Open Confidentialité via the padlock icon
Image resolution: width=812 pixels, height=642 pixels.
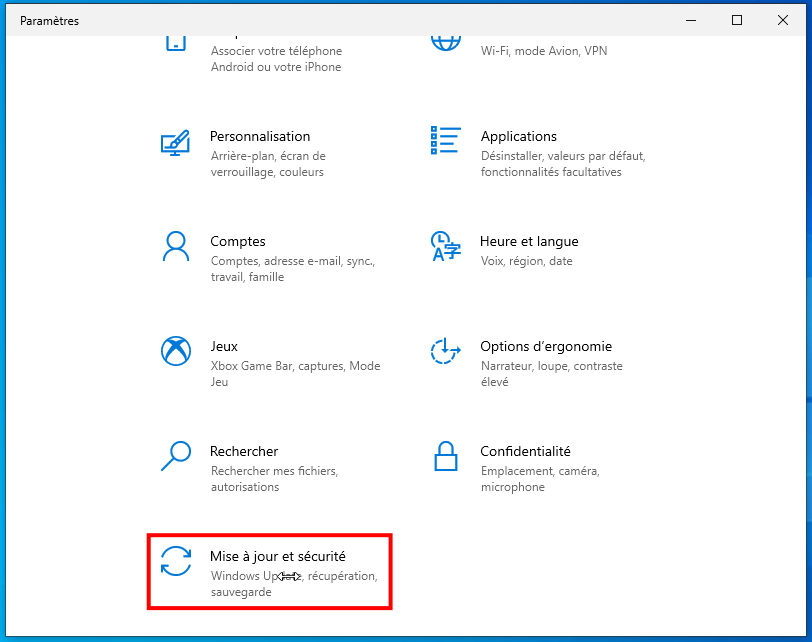point(445,457)
